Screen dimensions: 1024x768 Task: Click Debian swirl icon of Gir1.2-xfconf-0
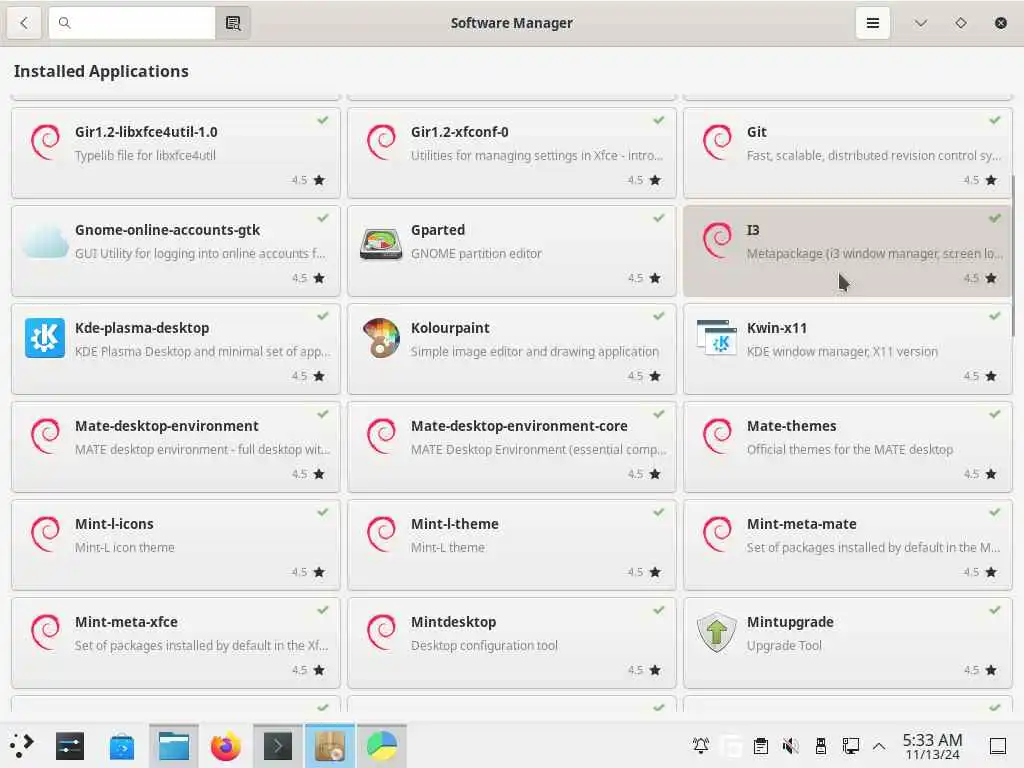click(381, 142)
